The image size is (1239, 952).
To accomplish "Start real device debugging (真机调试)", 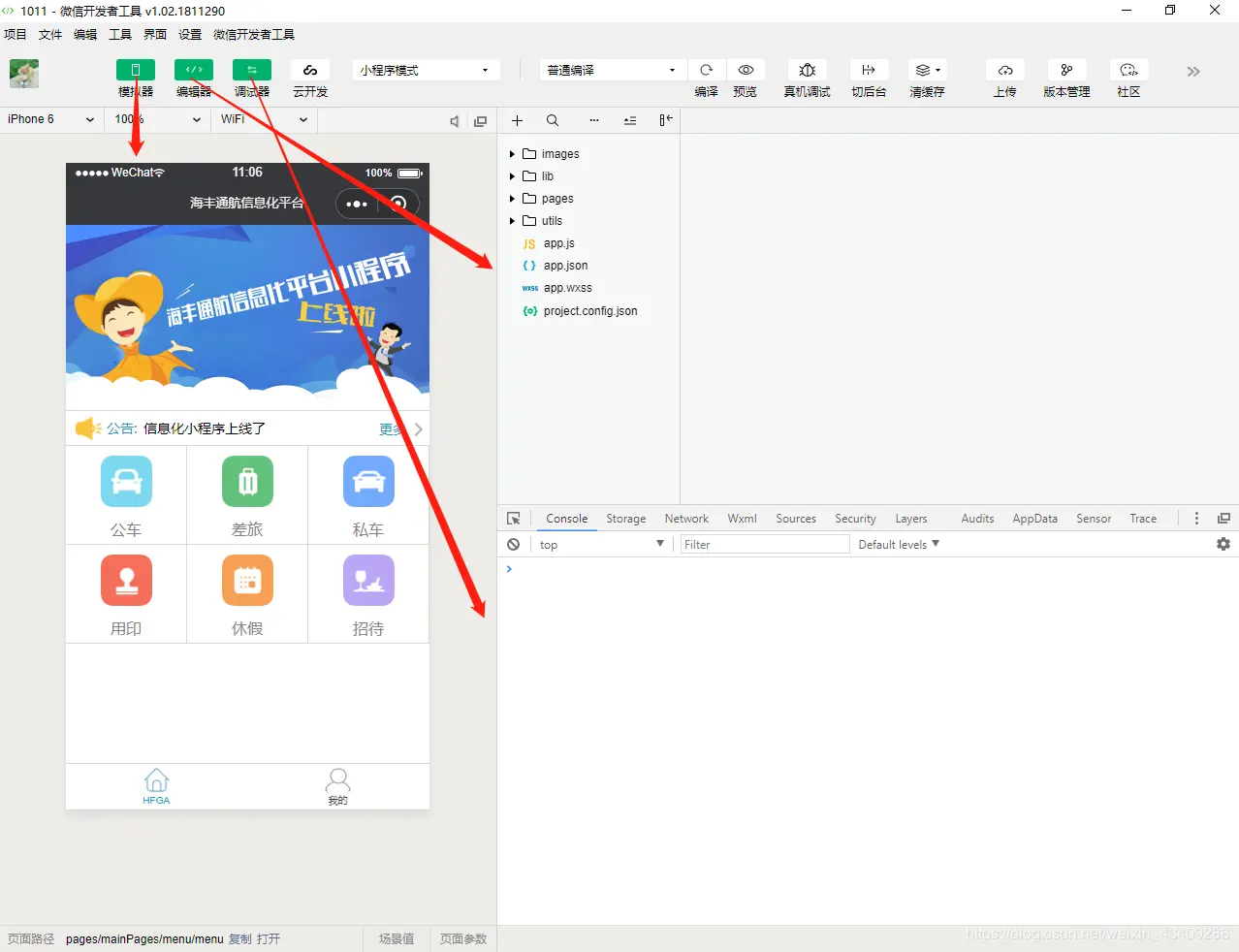I will 807,70.
